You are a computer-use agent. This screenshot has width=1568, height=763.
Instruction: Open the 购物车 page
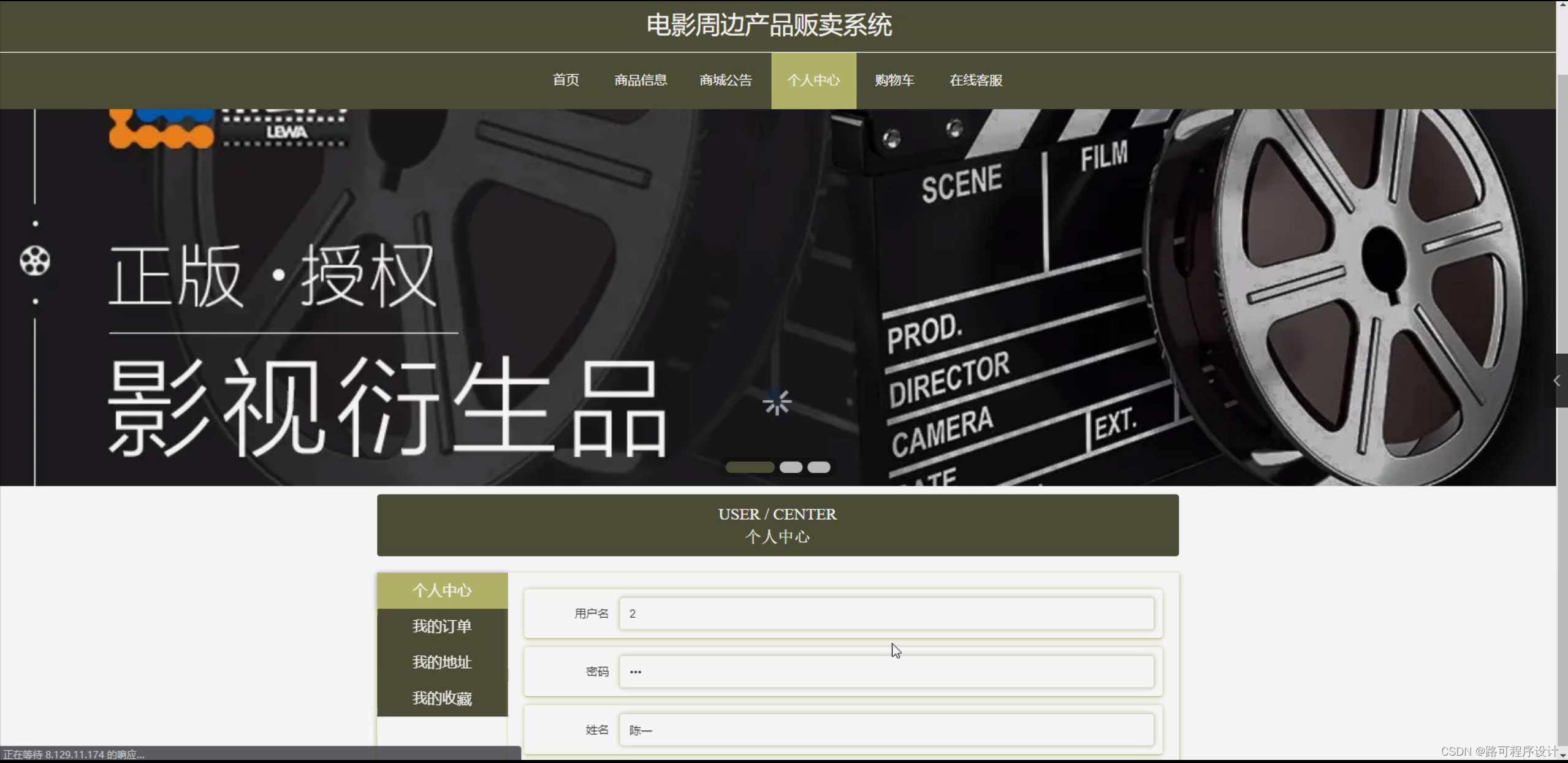click(894, 80)
